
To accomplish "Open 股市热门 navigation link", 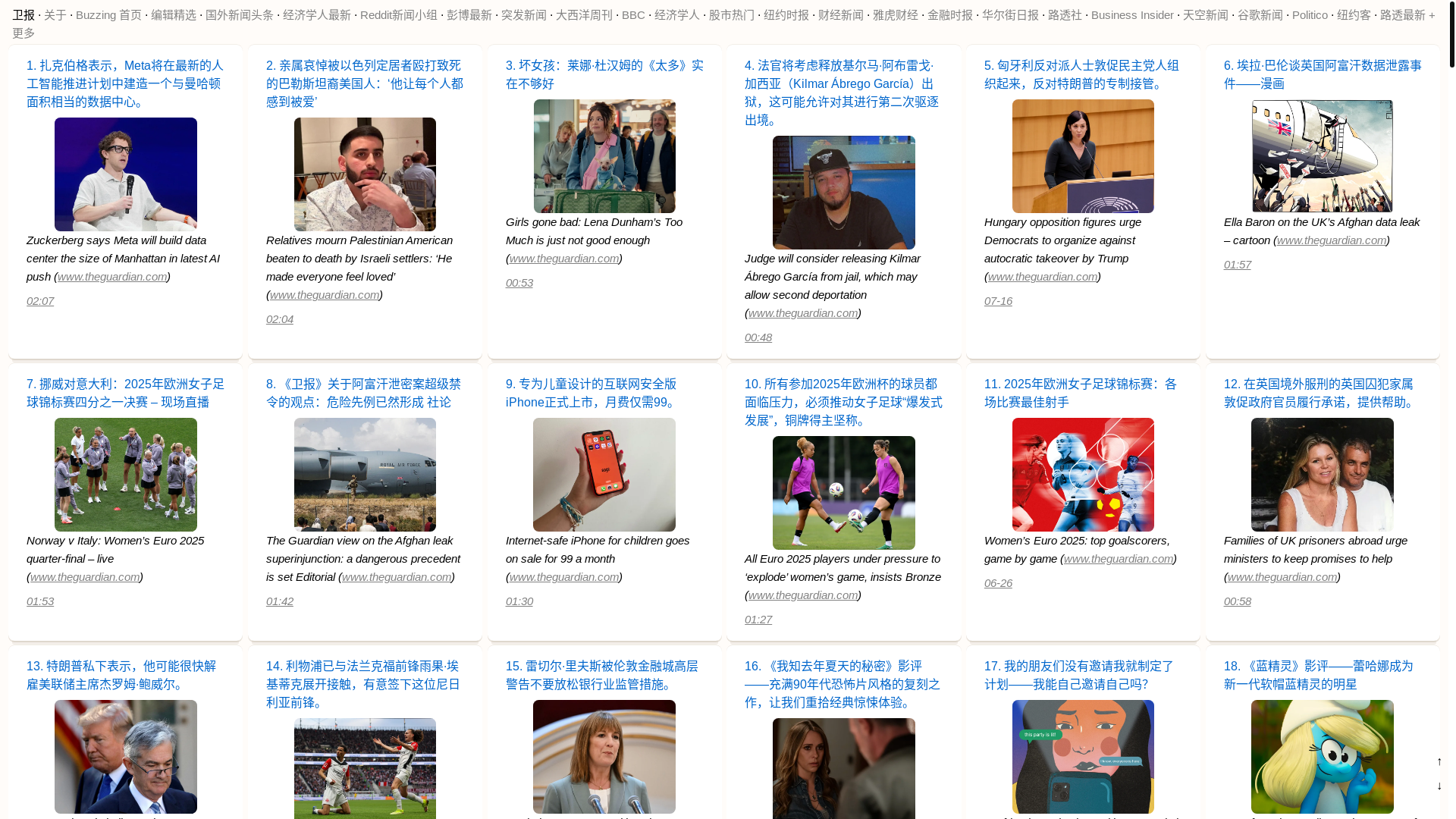I will [732, 15].
